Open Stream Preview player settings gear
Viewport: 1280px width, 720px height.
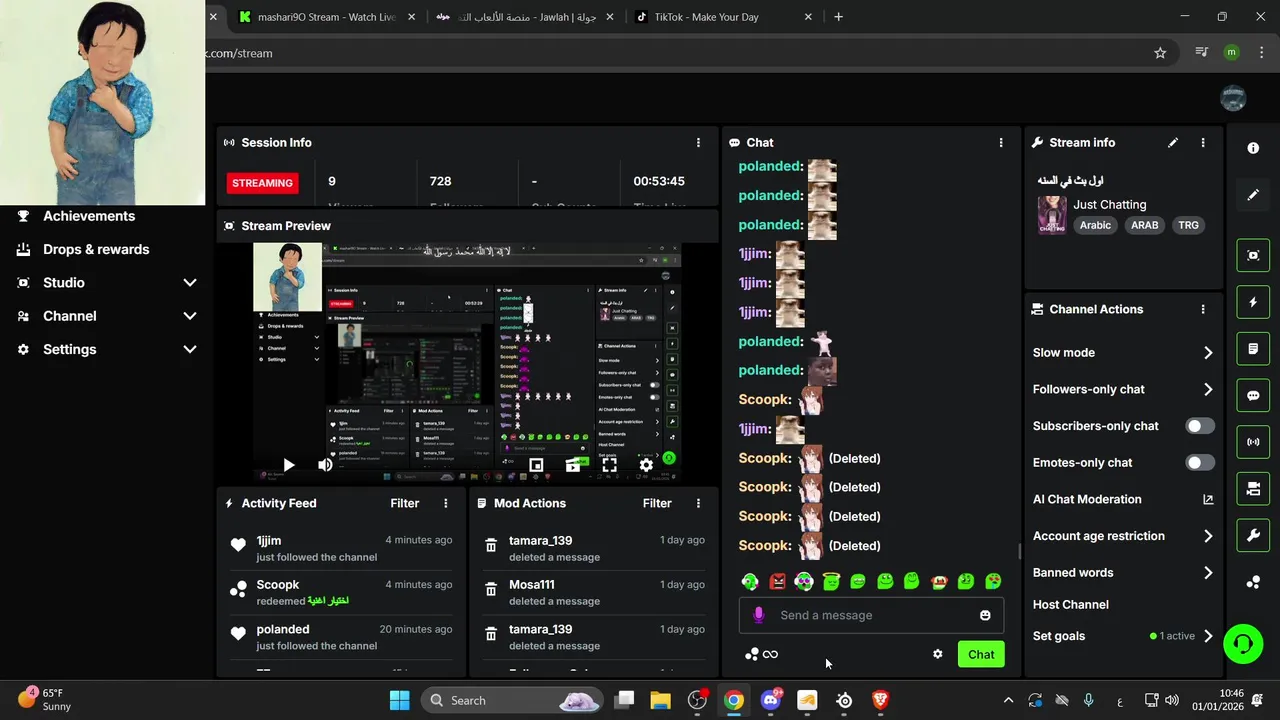pyautogui.click(x=646, y=465)
